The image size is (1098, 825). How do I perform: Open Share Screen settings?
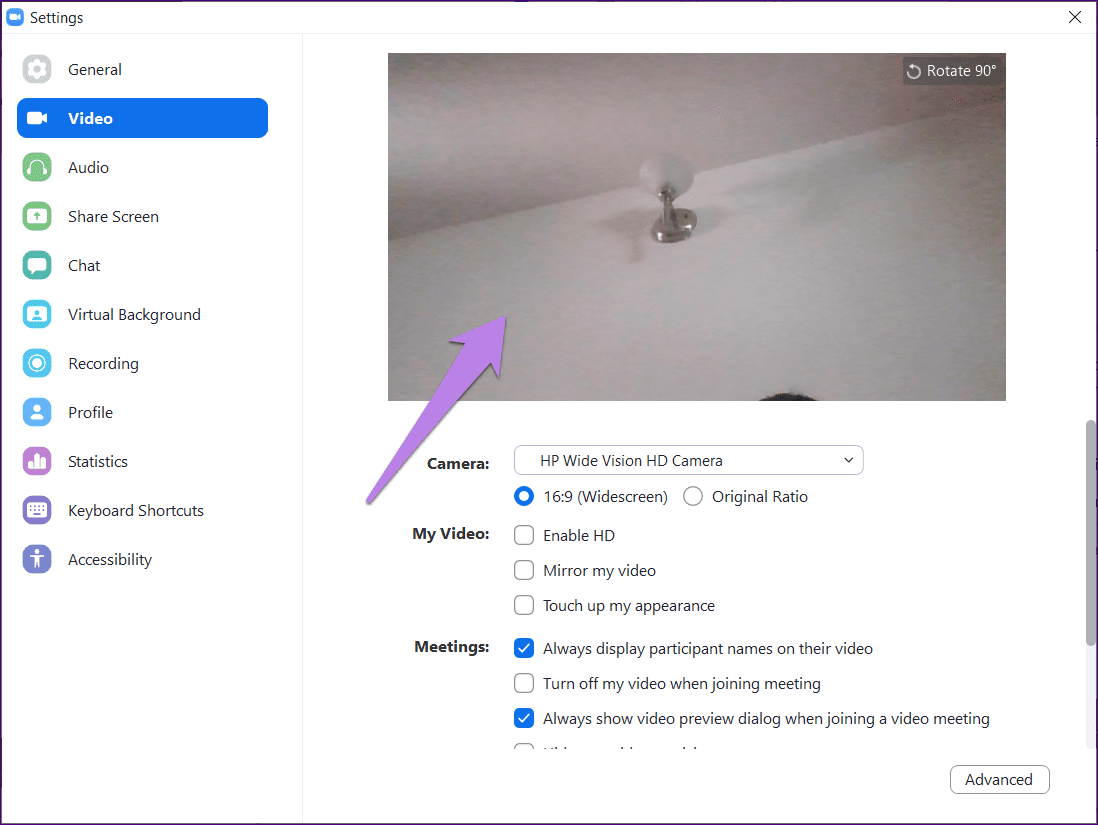(113, 216)
